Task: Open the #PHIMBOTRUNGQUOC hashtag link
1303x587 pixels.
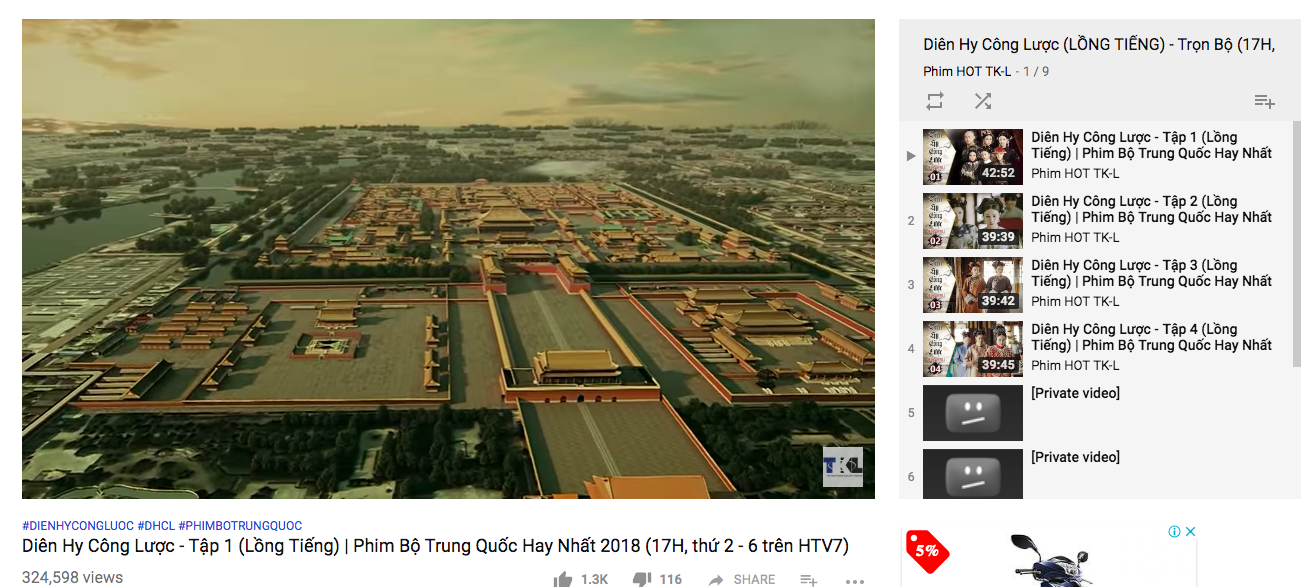Action: (240, 526)
